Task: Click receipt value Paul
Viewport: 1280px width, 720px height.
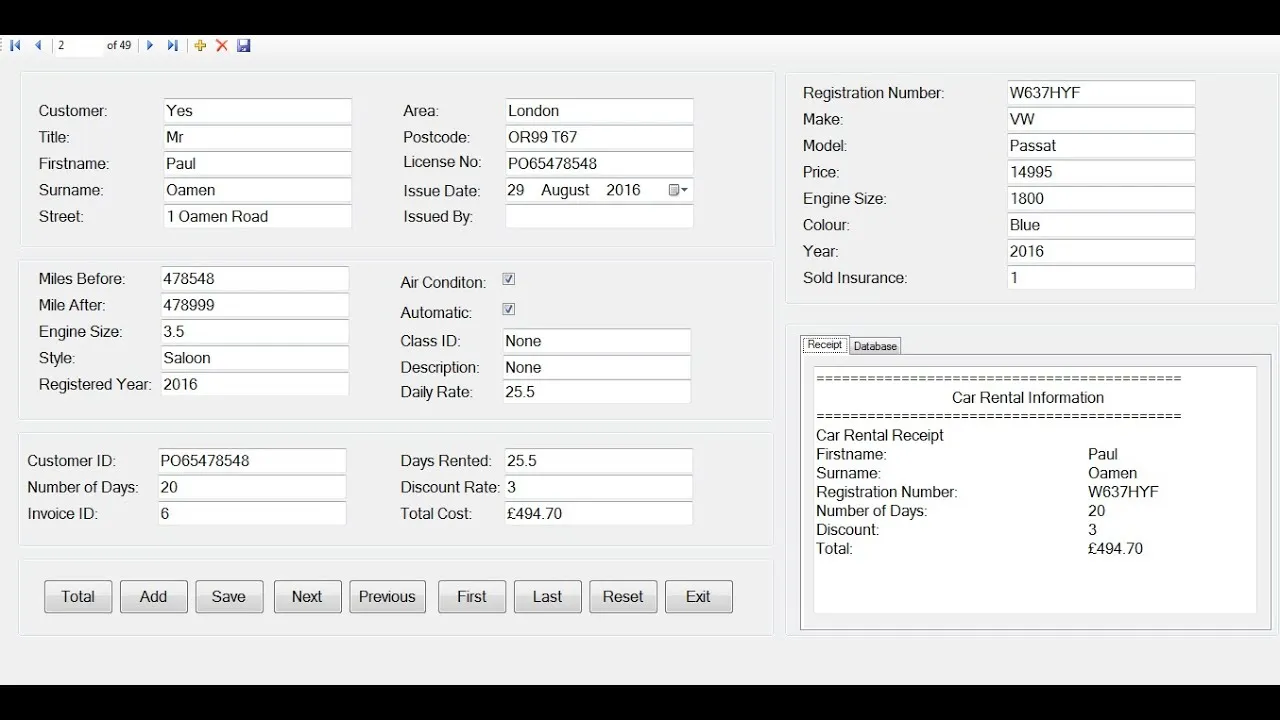Action: pyautogui.click(x=1103, y=455)
